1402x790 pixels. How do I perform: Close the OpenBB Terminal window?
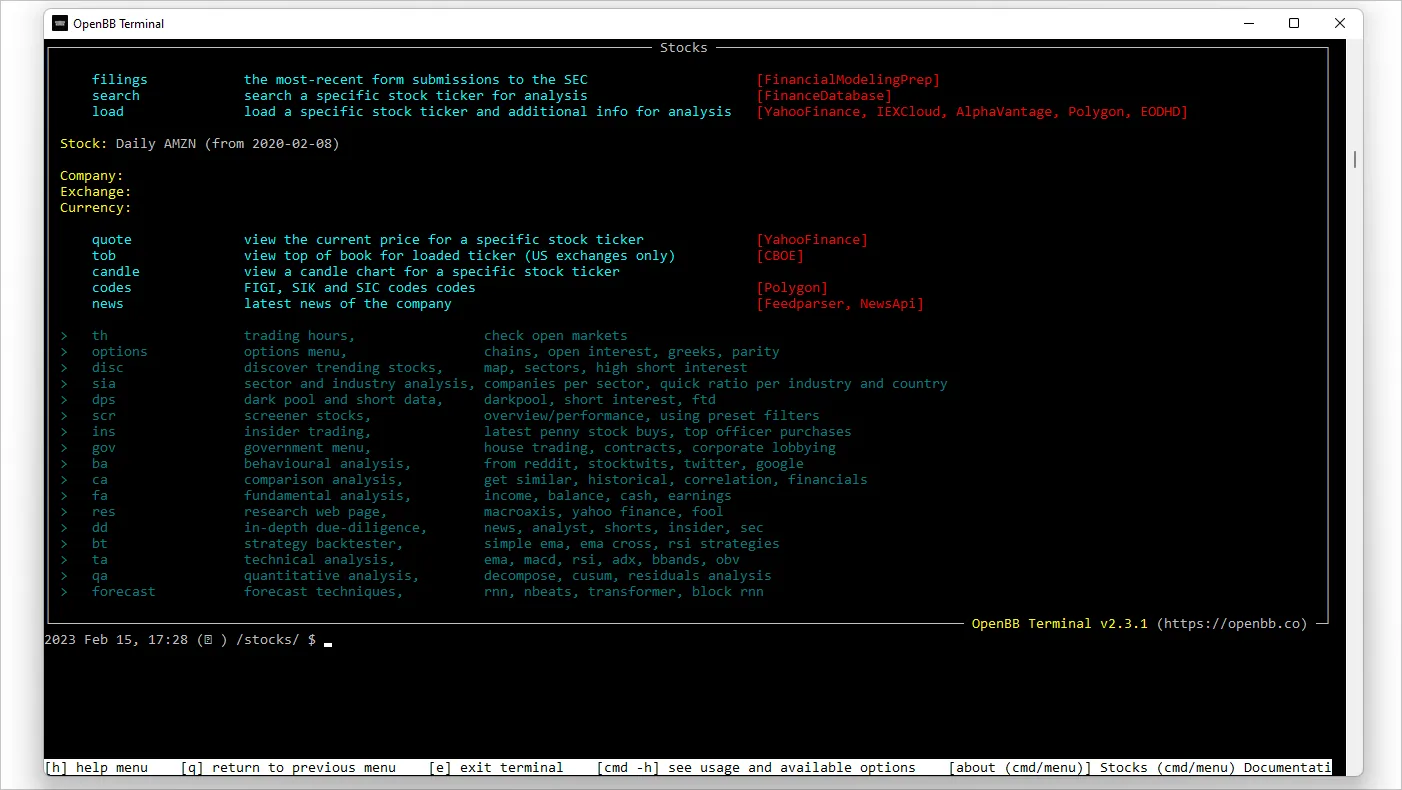pyautogui.click(x=1340, y=23)
